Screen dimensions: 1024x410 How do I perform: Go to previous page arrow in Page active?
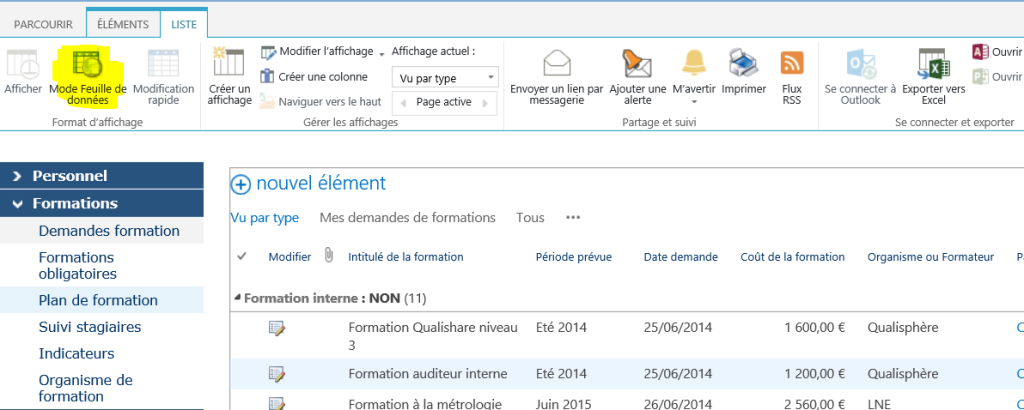click(x=403, y=103)
